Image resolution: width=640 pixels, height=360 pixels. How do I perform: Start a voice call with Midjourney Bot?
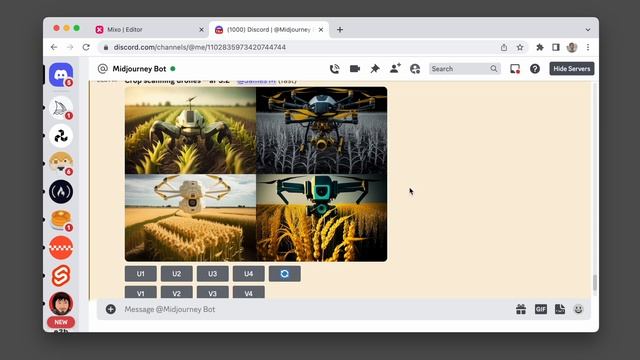point(335,69)
